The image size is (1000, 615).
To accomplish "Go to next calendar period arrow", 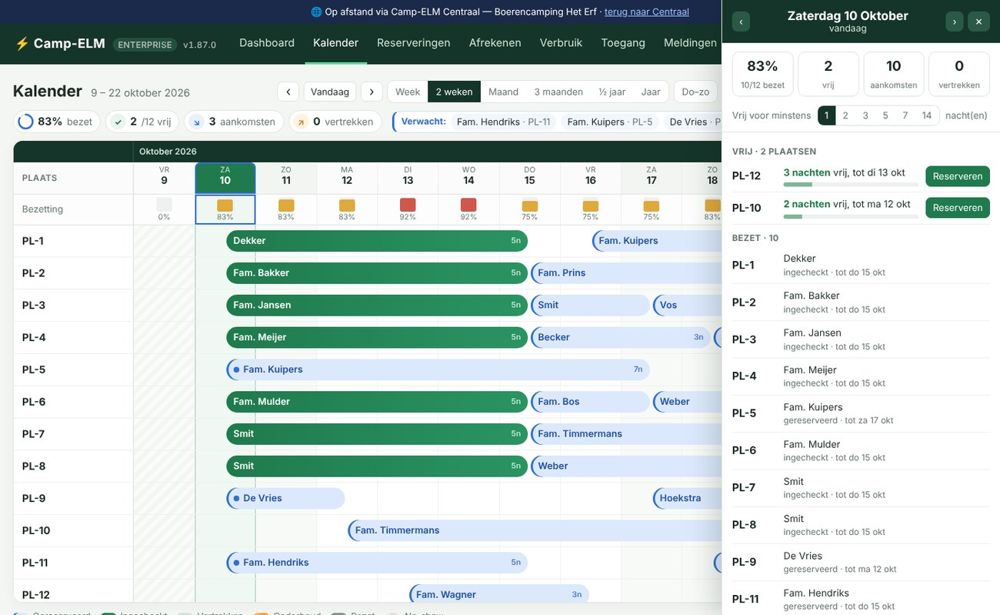I will (371, 92).
